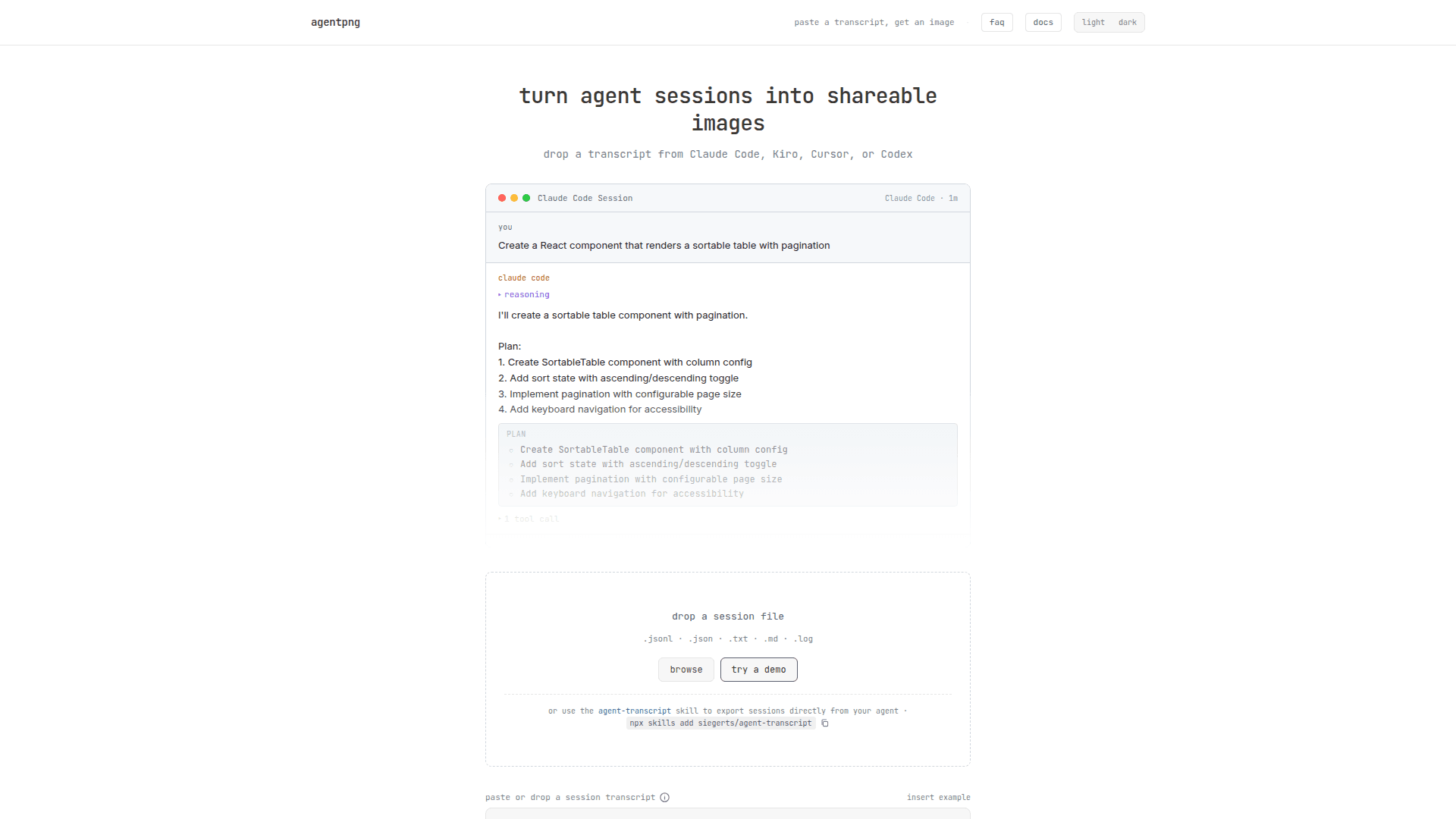Viewport: 1456px width, 819px height.
Task: Open the docs page
Action: pyautogui.click(x=1043, y=23)
